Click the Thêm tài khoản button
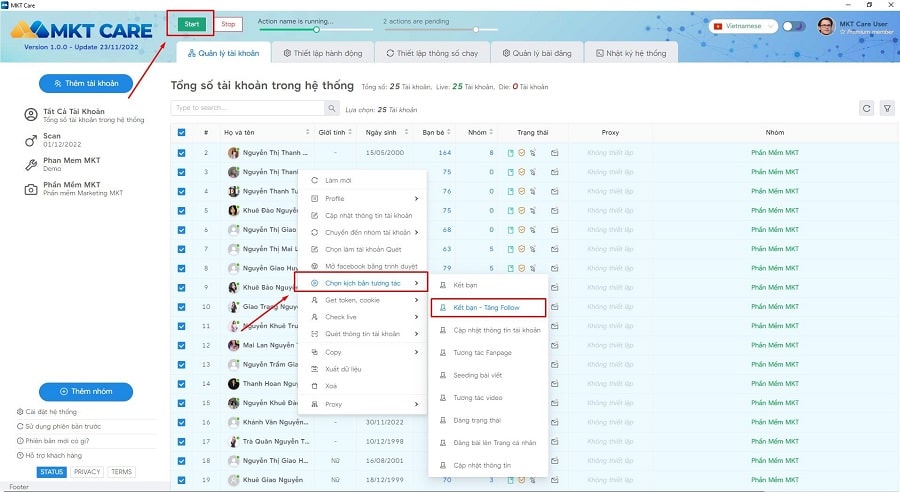Image resolution: width=900 pixels, height=492 pixels. pos(86,83)
